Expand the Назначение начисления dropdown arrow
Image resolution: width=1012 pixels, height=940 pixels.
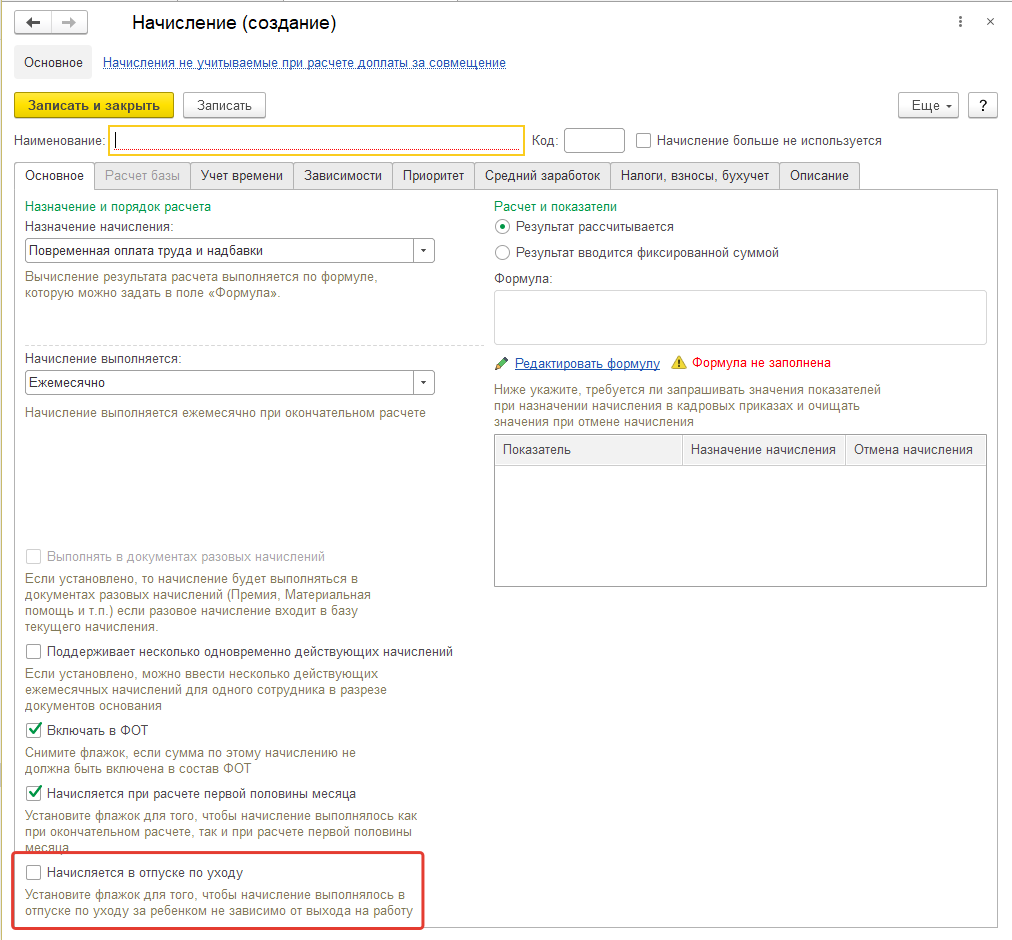click(423, 250)
